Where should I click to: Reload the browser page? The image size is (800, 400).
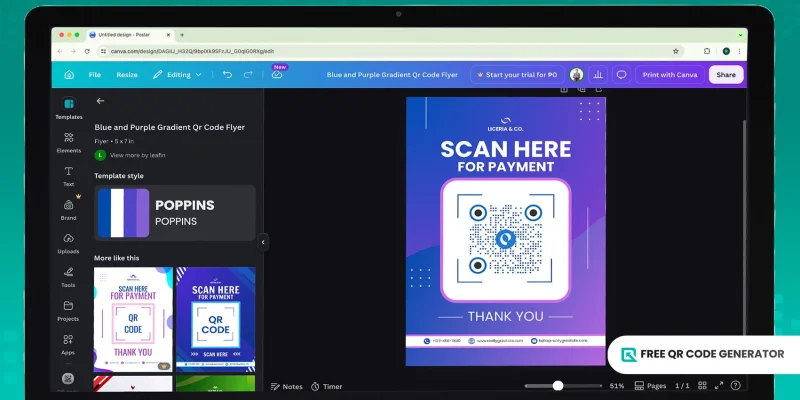pyautogui.click(x=87, y=51)
